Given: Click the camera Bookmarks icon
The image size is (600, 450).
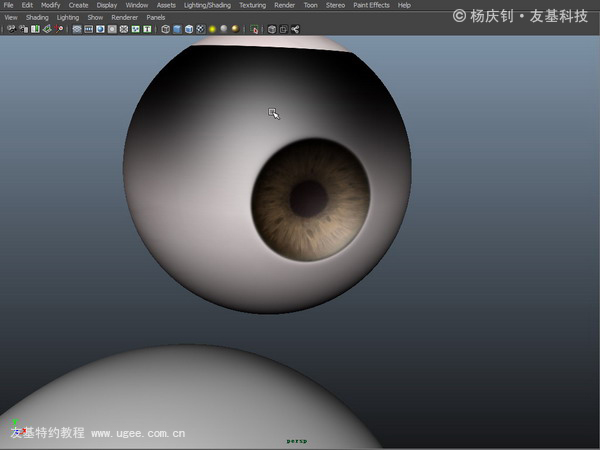Looking at the screenshot, I should (x=35, y=29).
